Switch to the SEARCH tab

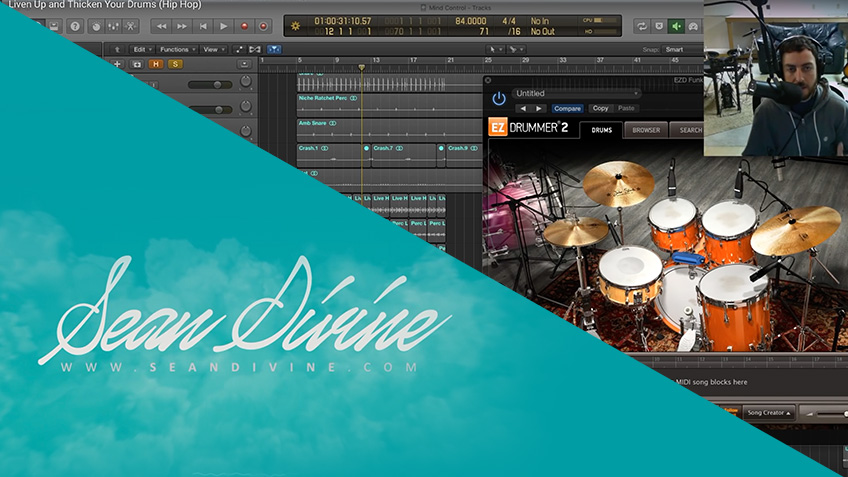click(688, 130)
